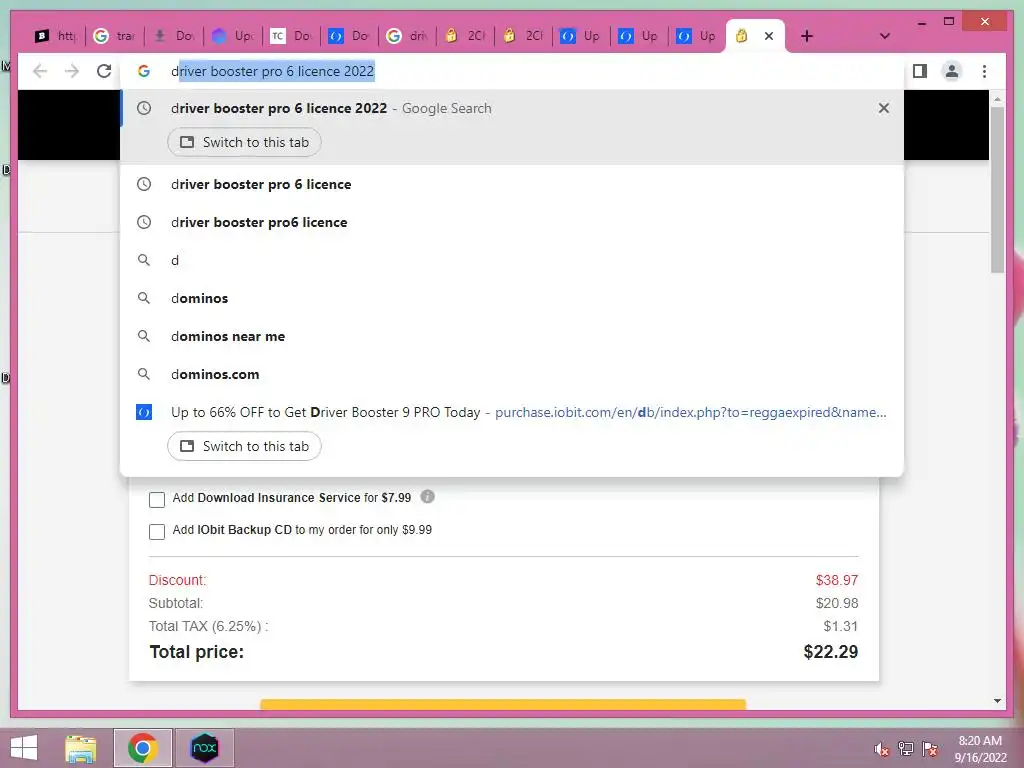Image resolution: width=1024 pixels, height=768 pixels.
Task: Click the scrollbar up arrow
Action: coord(997,99)
